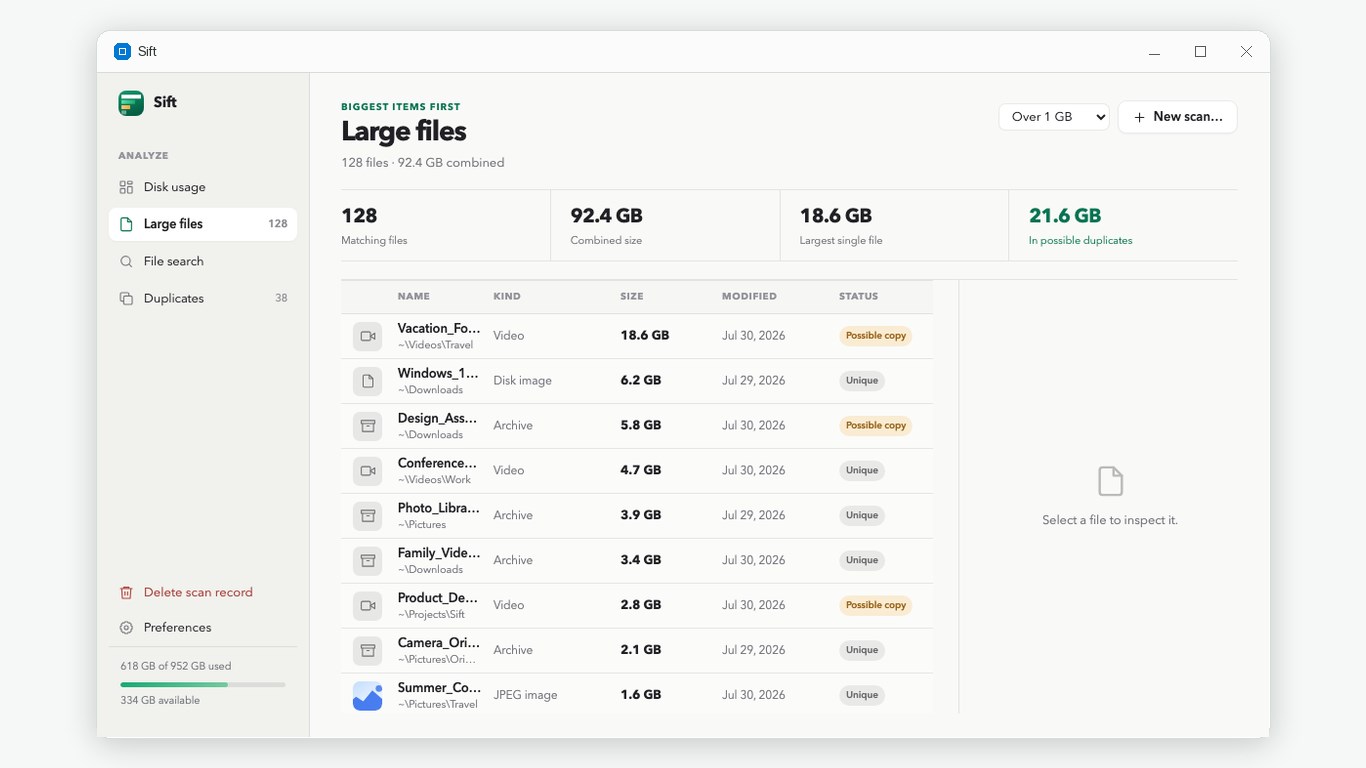Viewport: 1366px width, 768px height.
Task: Click the disk usage progress bar
Action: [x=203, y=684]
